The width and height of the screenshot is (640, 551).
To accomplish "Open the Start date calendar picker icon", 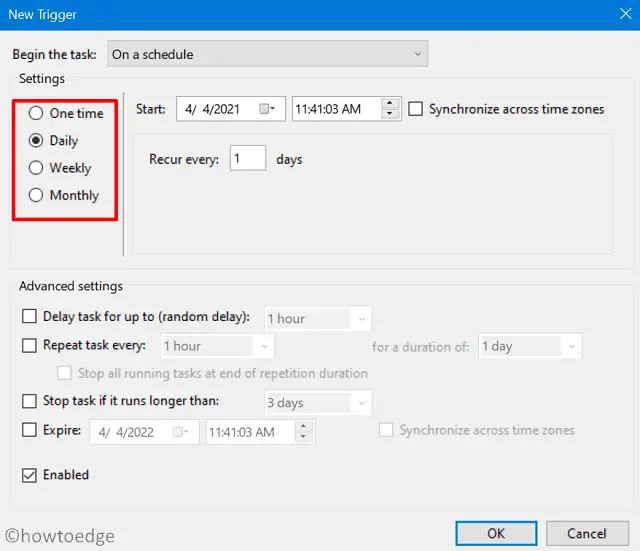I will click(267, 109).
